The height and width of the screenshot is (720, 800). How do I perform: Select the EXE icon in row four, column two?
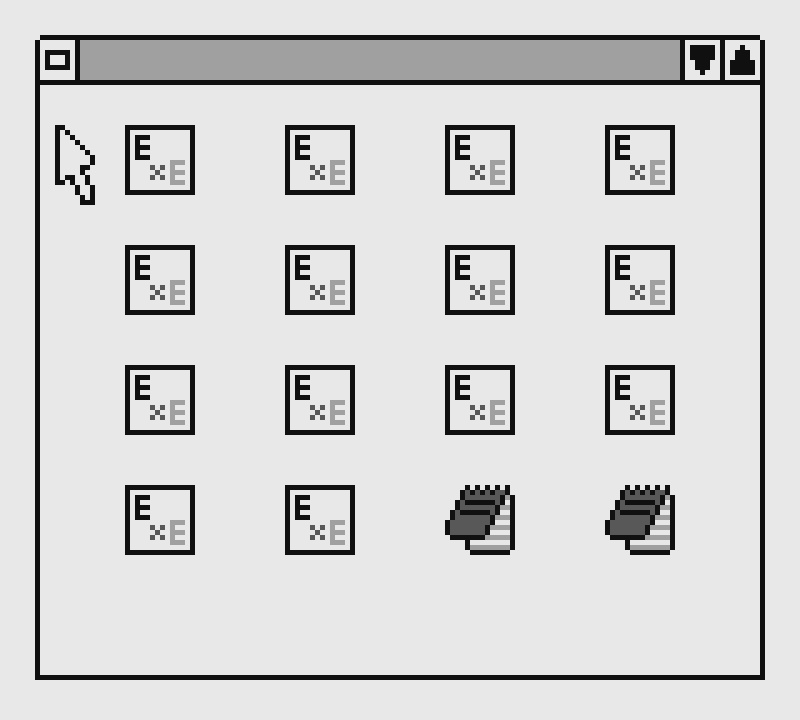tap(320, 519)
